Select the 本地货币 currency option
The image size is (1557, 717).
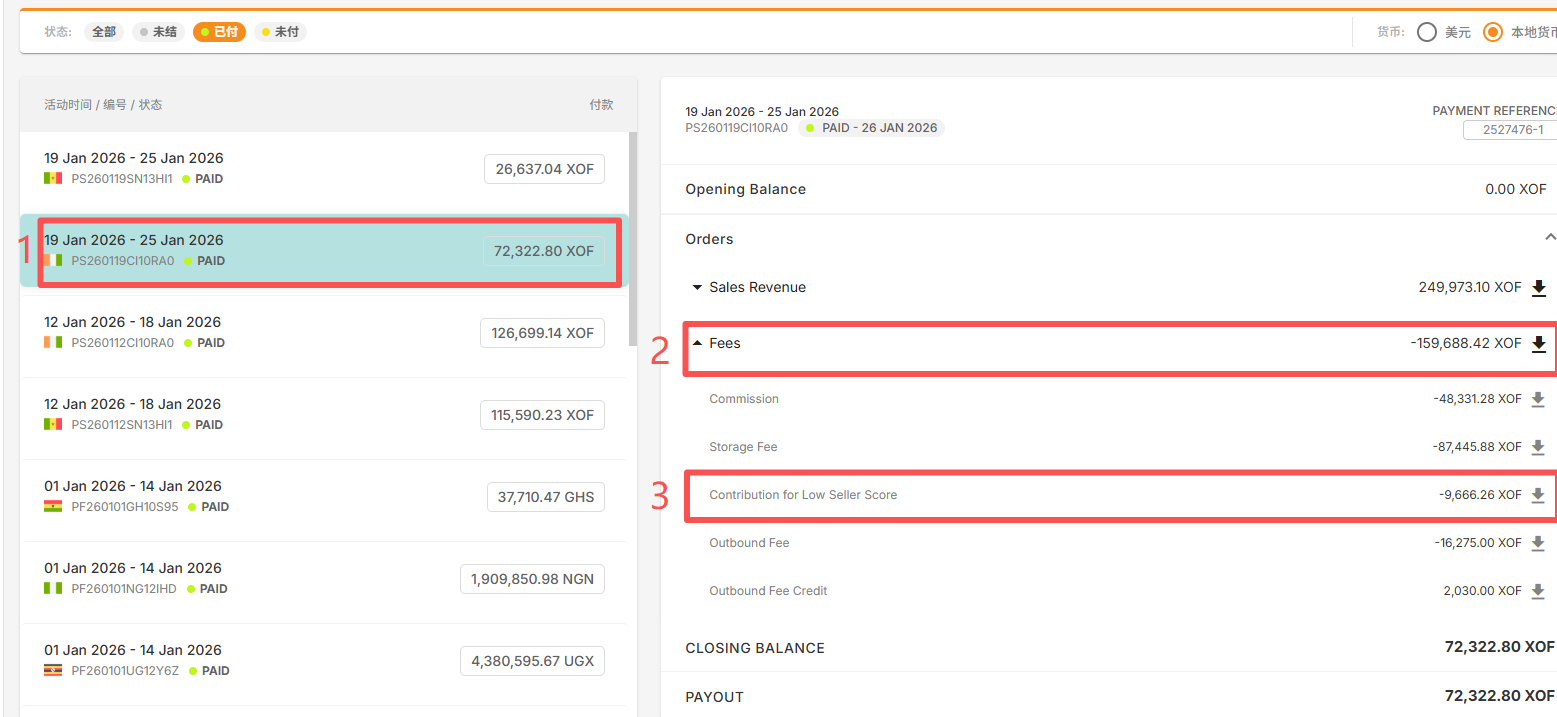1493,32
